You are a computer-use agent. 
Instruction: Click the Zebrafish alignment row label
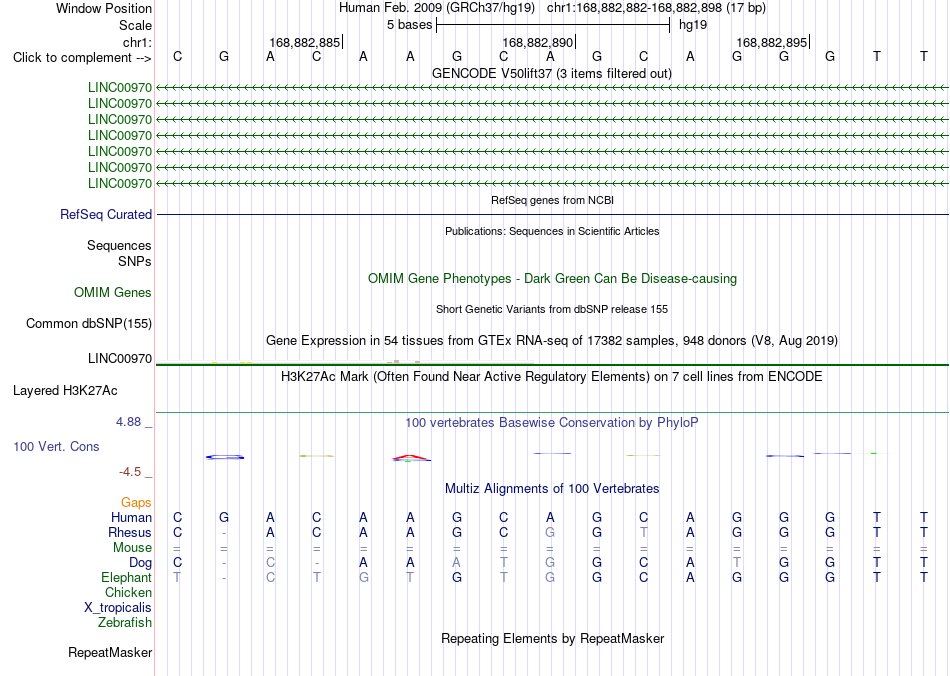[125, 622]
